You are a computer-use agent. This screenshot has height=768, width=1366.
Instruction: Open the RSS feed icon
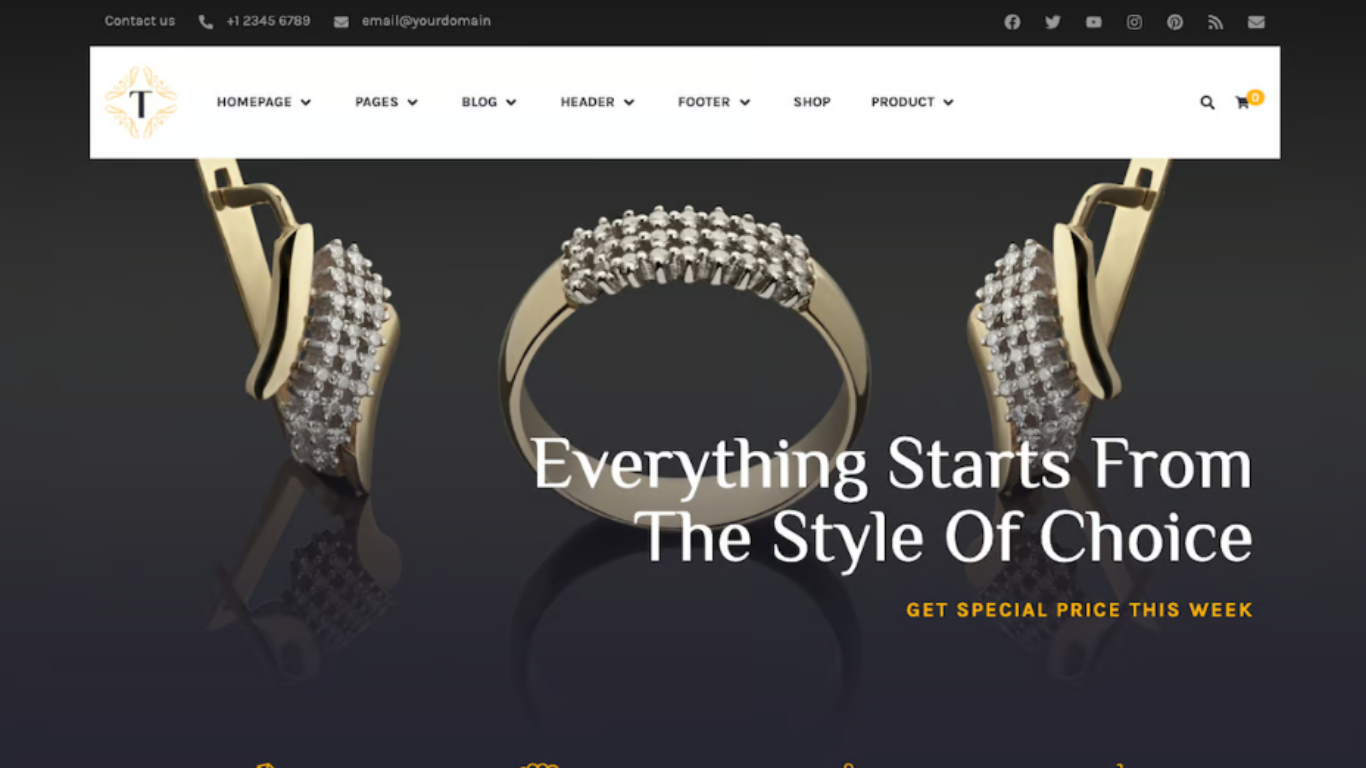(1215, 22)
